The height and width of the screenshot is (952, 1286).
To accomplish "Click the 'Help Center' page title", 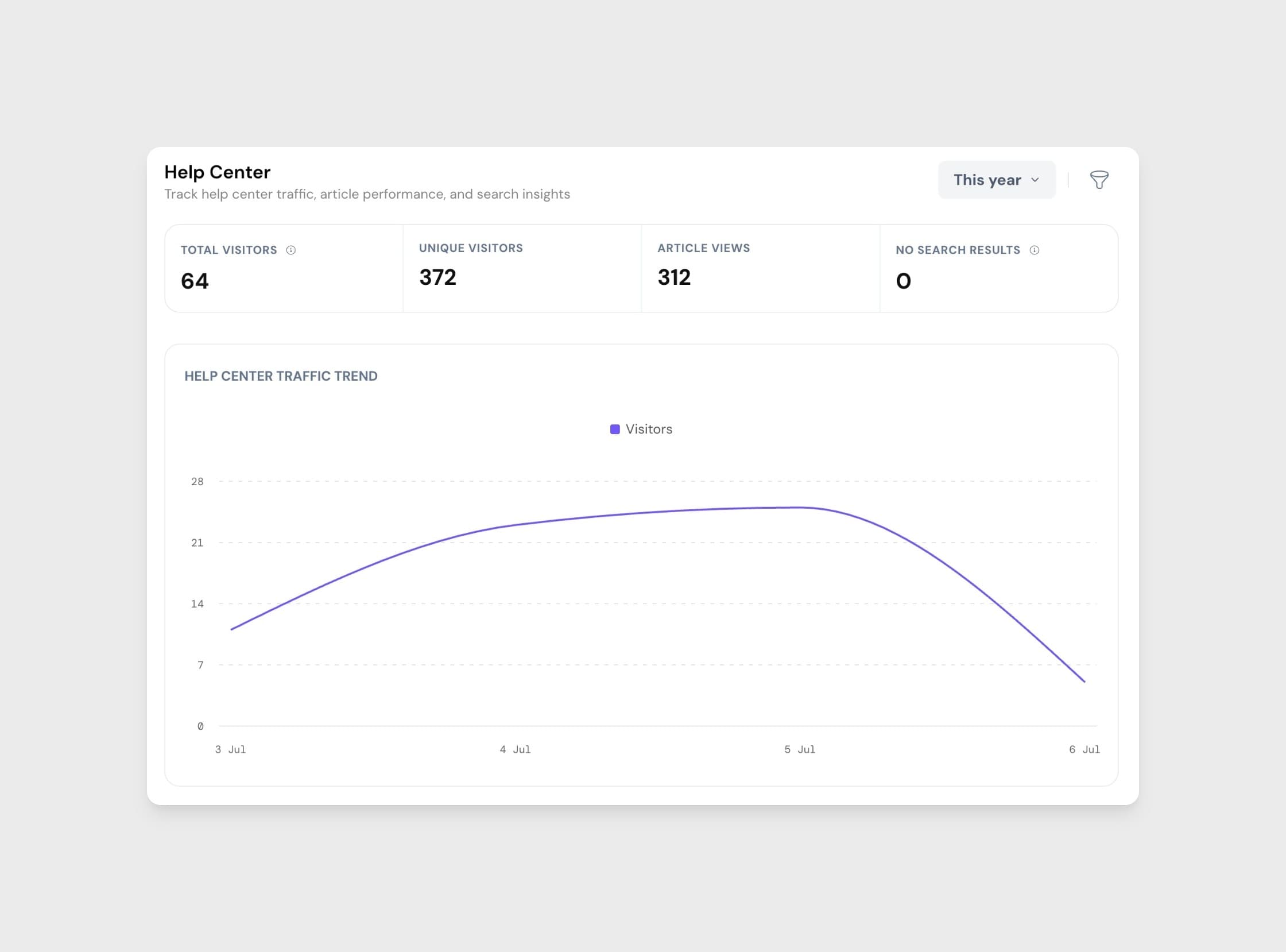I will pos(217,172).
